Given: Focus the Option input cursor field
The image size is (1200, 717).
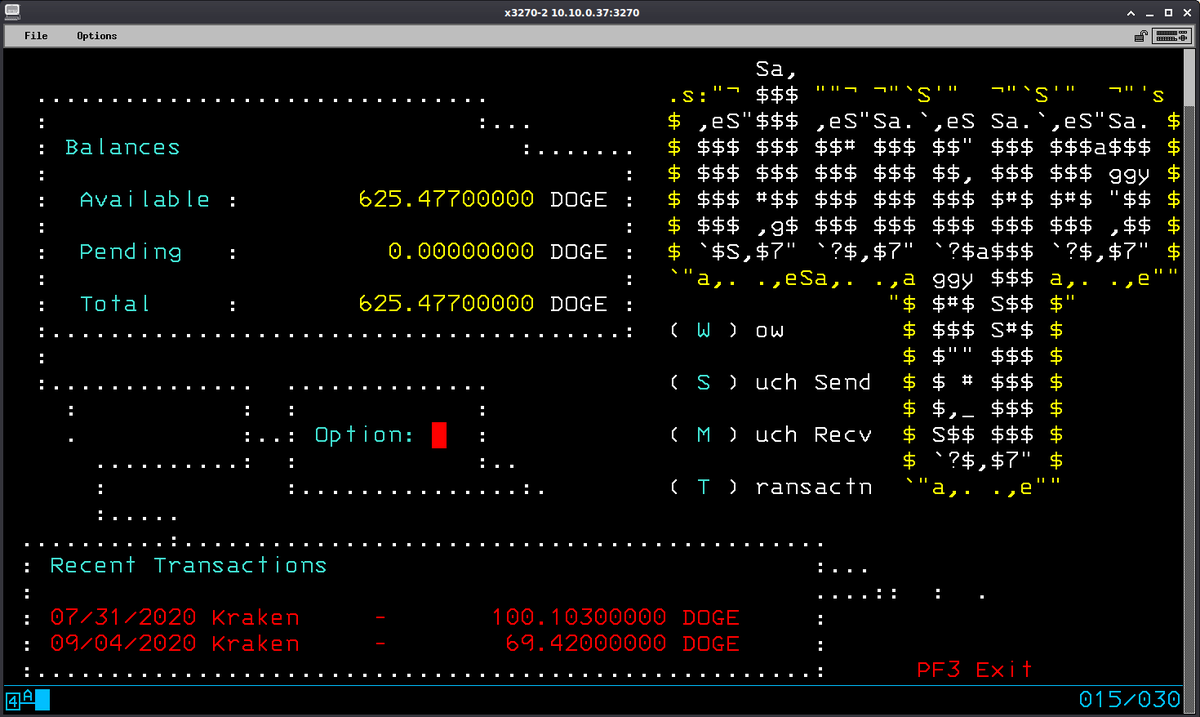Looking at the screenshot, I should point(439,435).
